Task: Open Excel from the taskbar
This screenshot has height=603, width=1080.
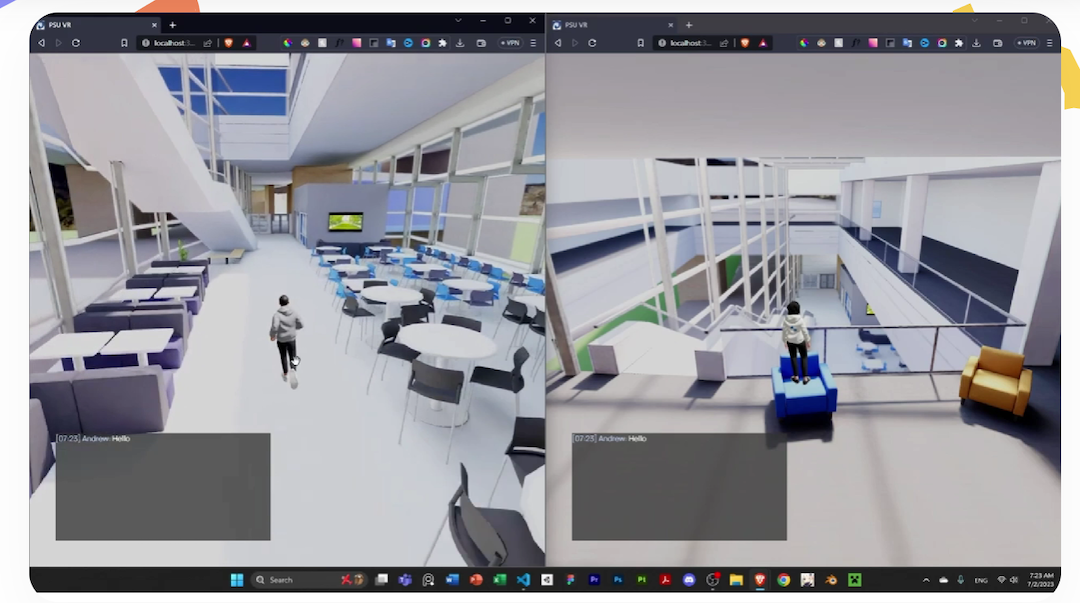Action: coord(499,580)
